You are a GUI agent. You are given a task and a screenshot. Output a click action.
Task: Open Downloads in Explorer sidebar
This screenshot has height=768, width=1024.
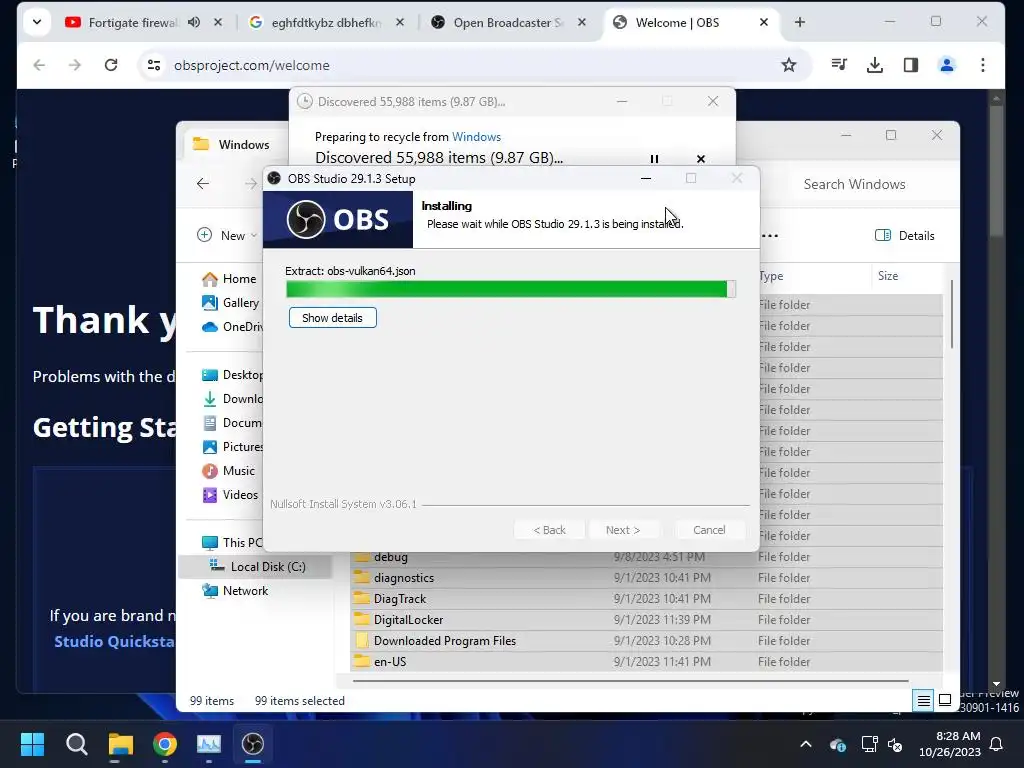[232, 399]
